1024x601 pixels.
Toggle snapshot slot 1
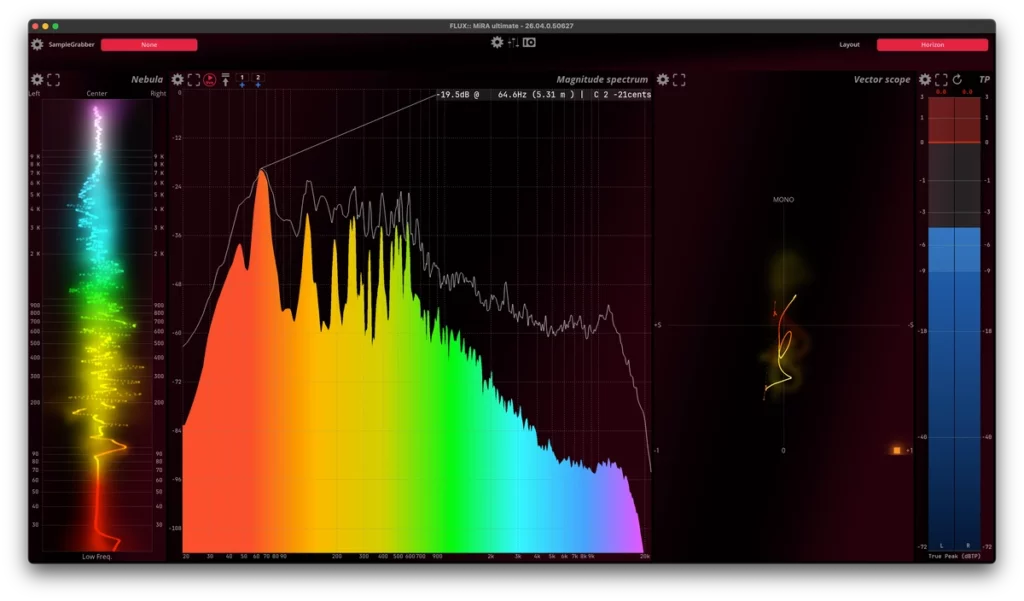[x=242, y=80]
